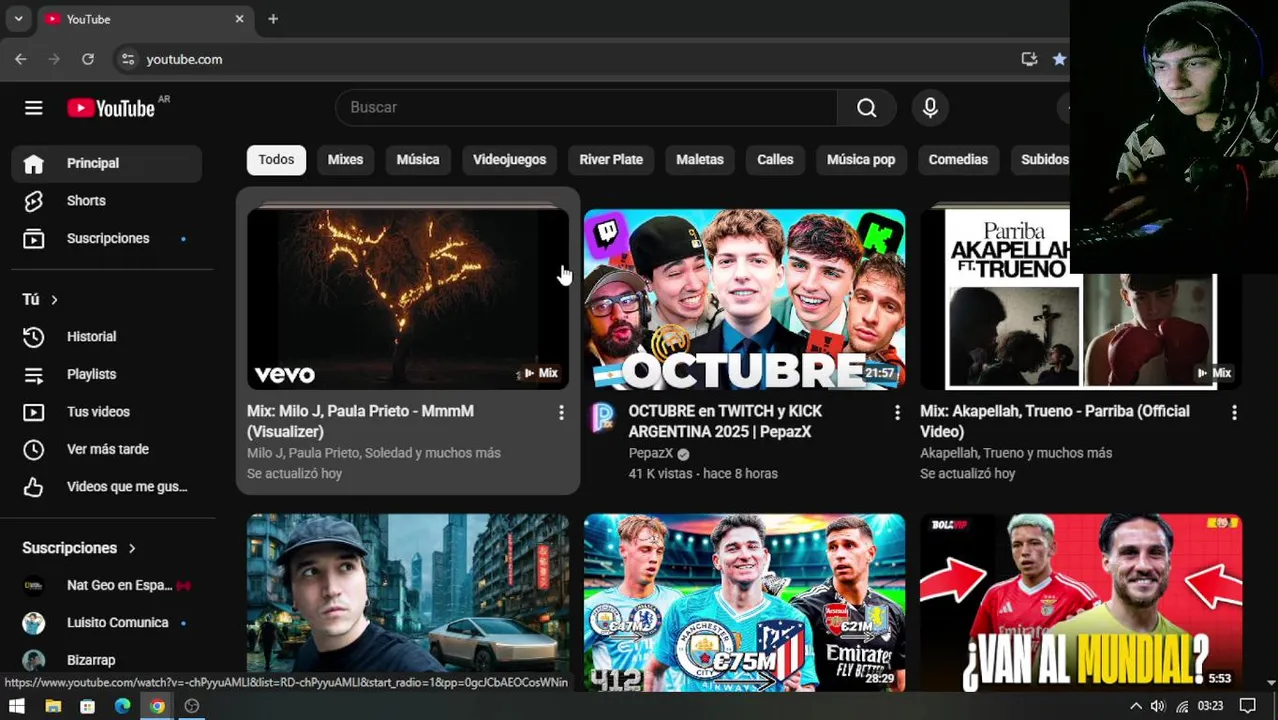Open Tus videos in the sidebar
Image resolution: width=1278 pixels, height=720 pixels.
[107, 412]
